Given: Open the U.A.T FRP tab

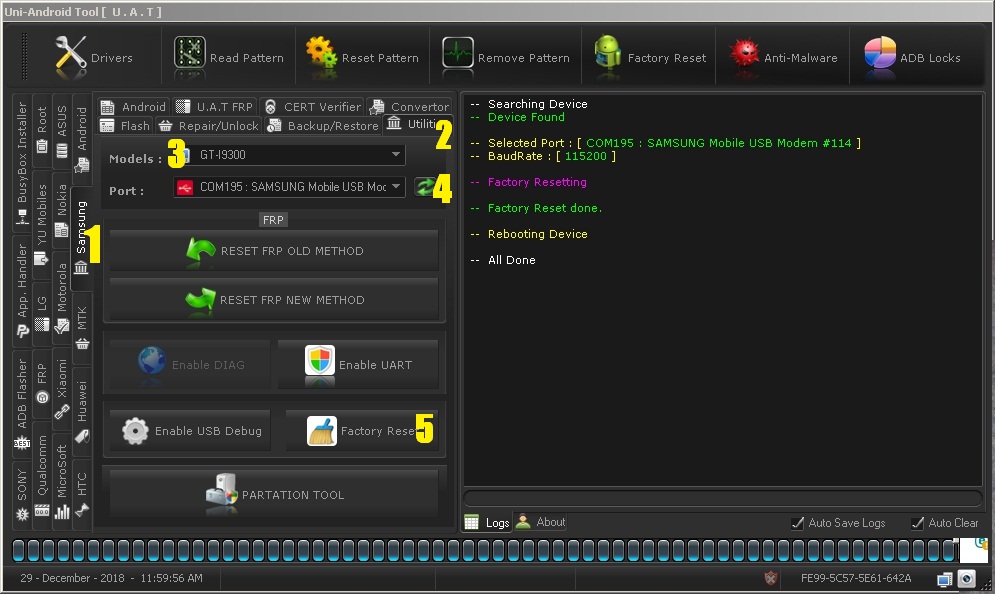Looking at the screenshot, I should click(214, 107).
